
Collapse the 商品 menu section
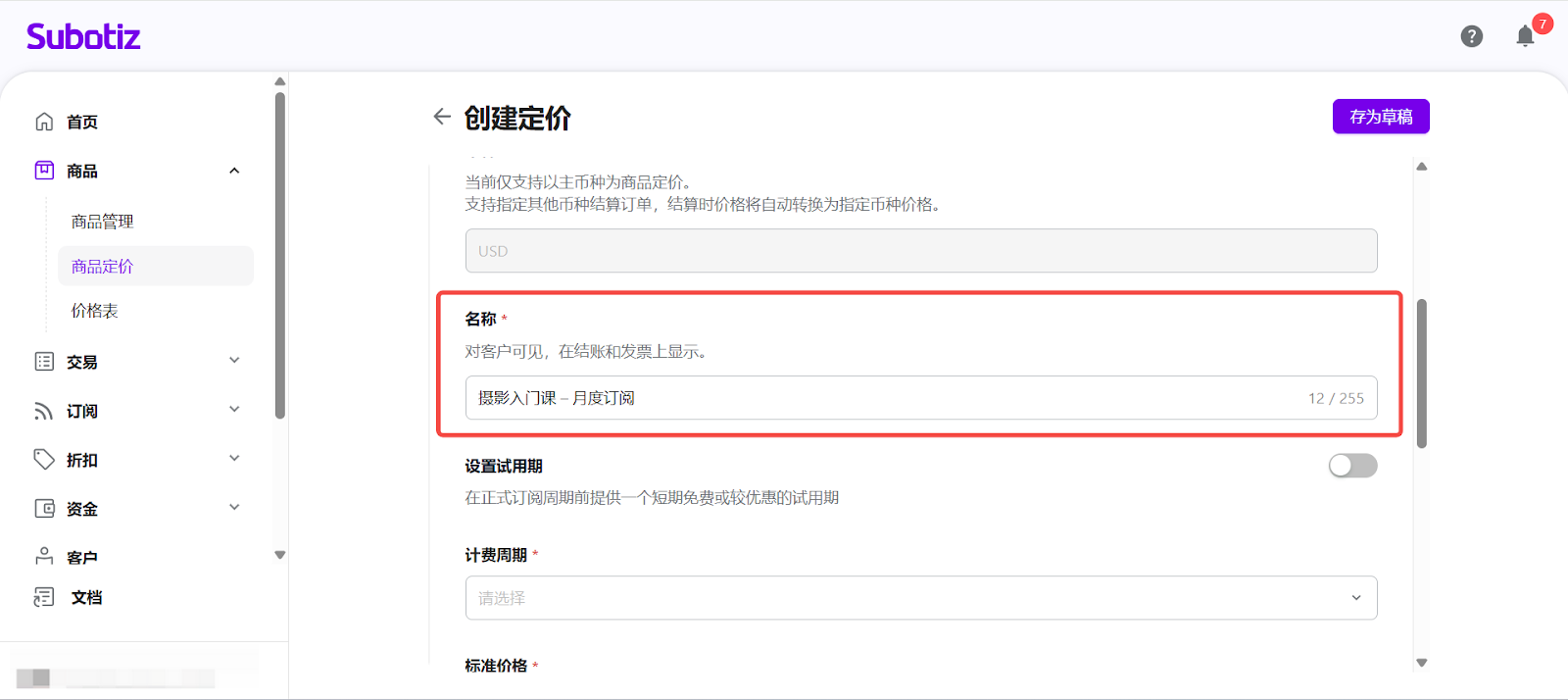pos(234,171)
